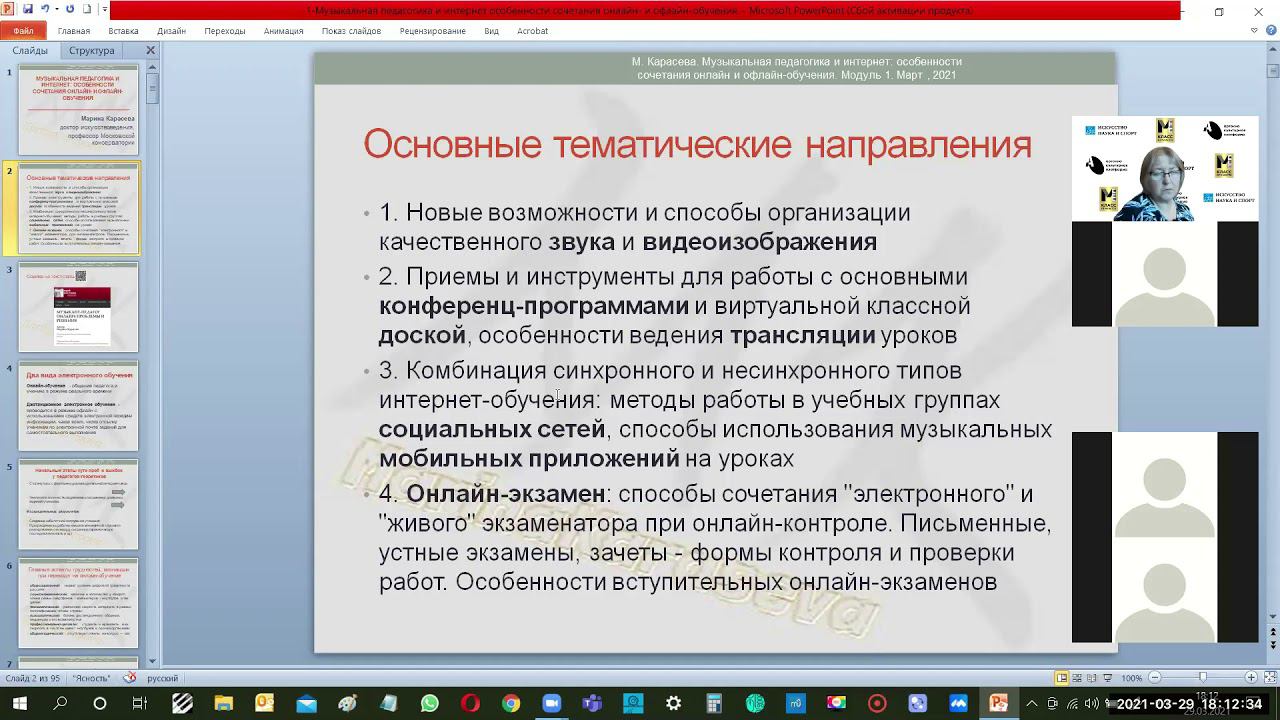Click the PowerPoint application icon in title bar

click(8, 10)
